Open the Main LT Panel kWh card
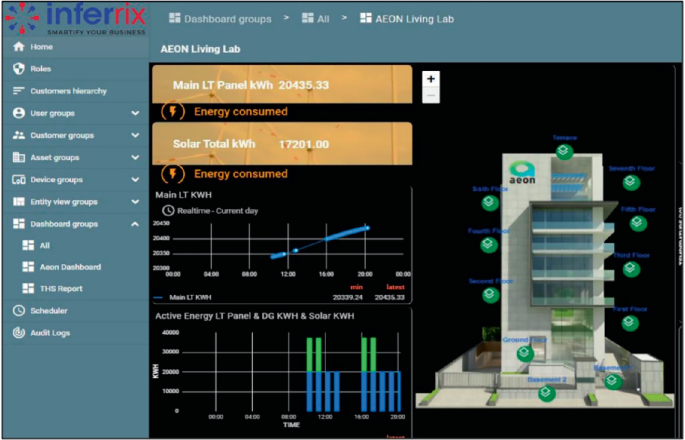Image resolution: width=685 pixels, height=440 pixels. click(x=282, y=84)
